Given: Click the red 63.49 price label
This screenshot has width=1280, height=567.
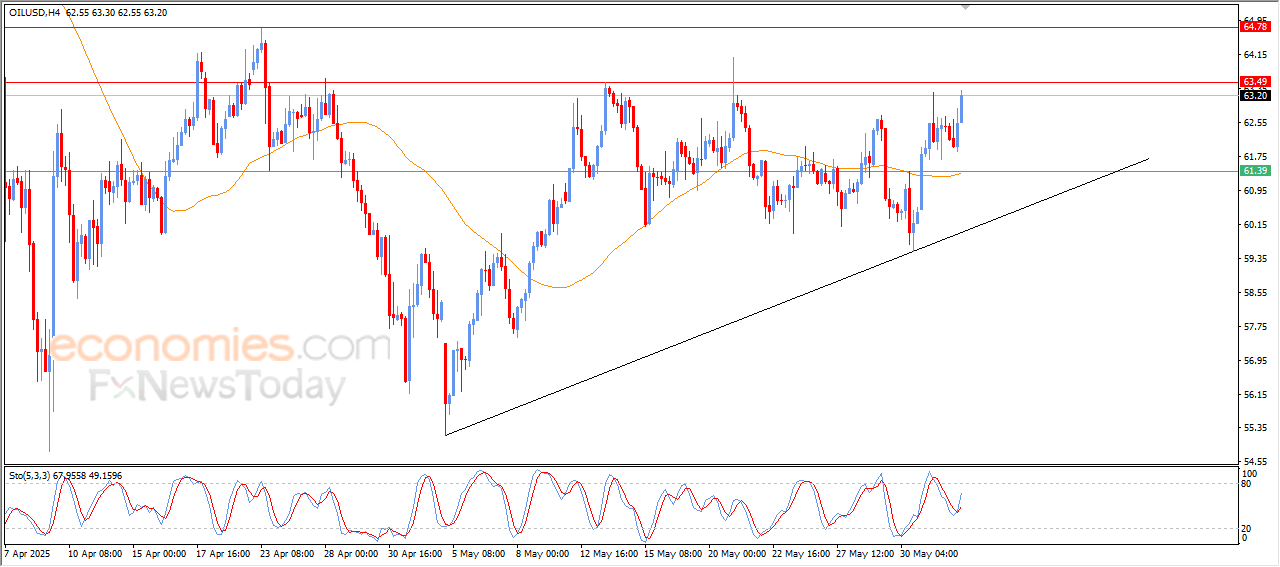Looking at the screenshot, I should (1255, 82).
